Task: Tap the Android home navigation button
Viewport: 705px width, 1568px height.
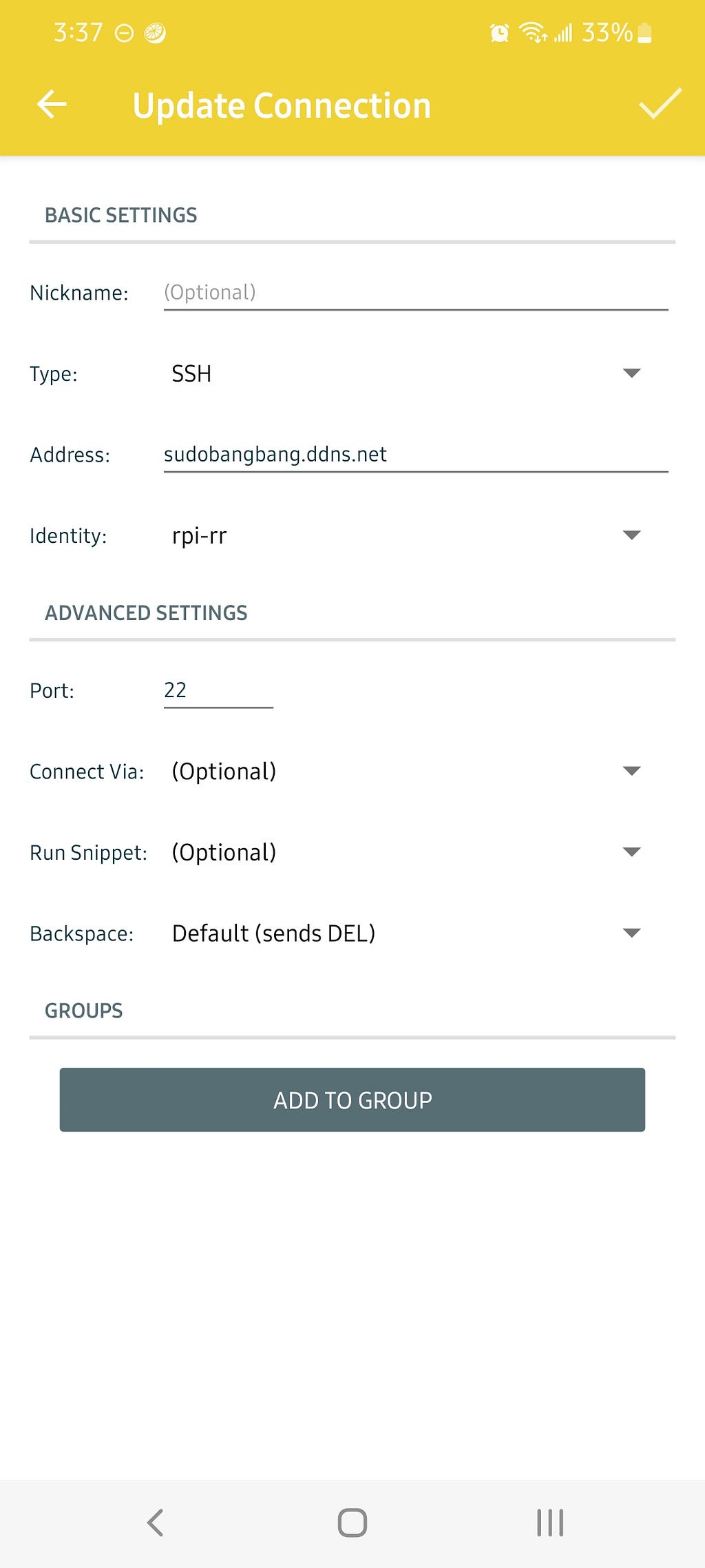Action: tap(352, 1523)
